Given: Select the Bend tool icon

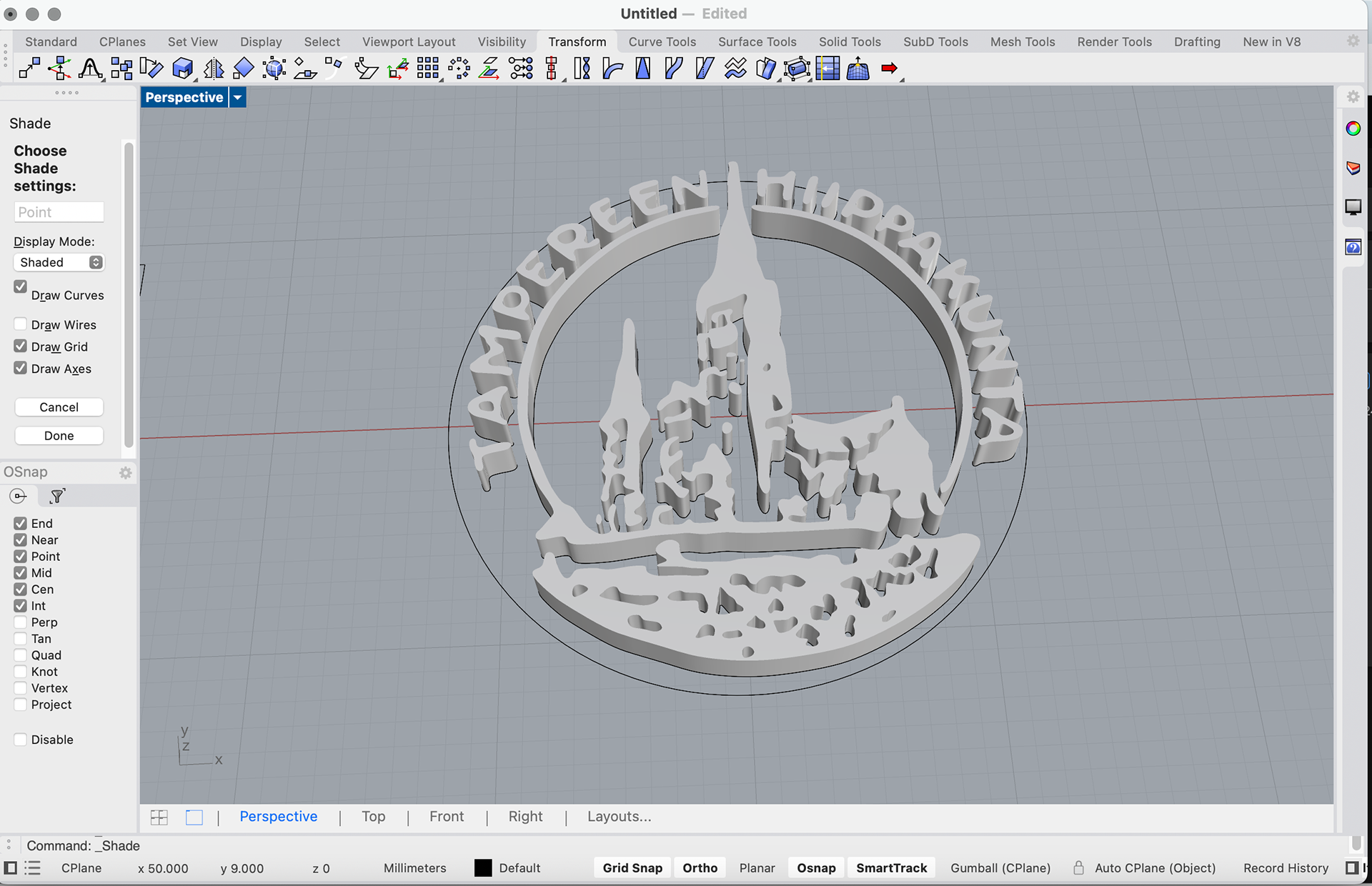Looking at the screenshot, I should [612, 69].
